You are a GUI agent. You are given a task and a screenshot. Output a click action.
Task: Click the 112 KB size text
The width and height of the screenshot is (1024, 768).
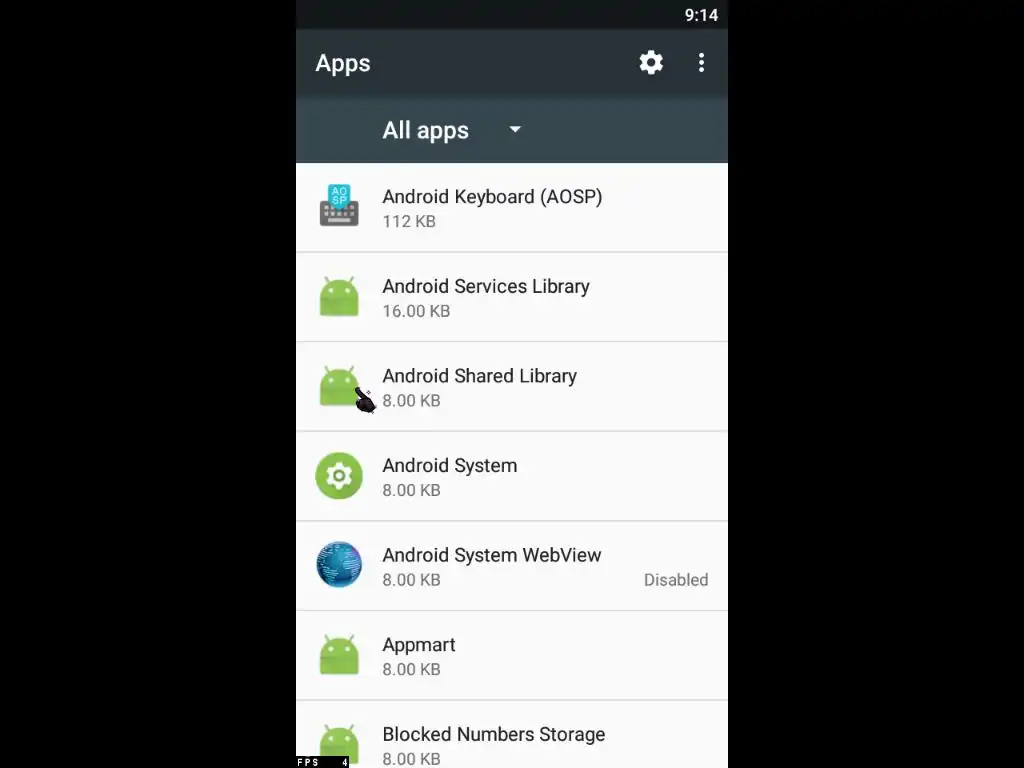click(x=409, y=221)
